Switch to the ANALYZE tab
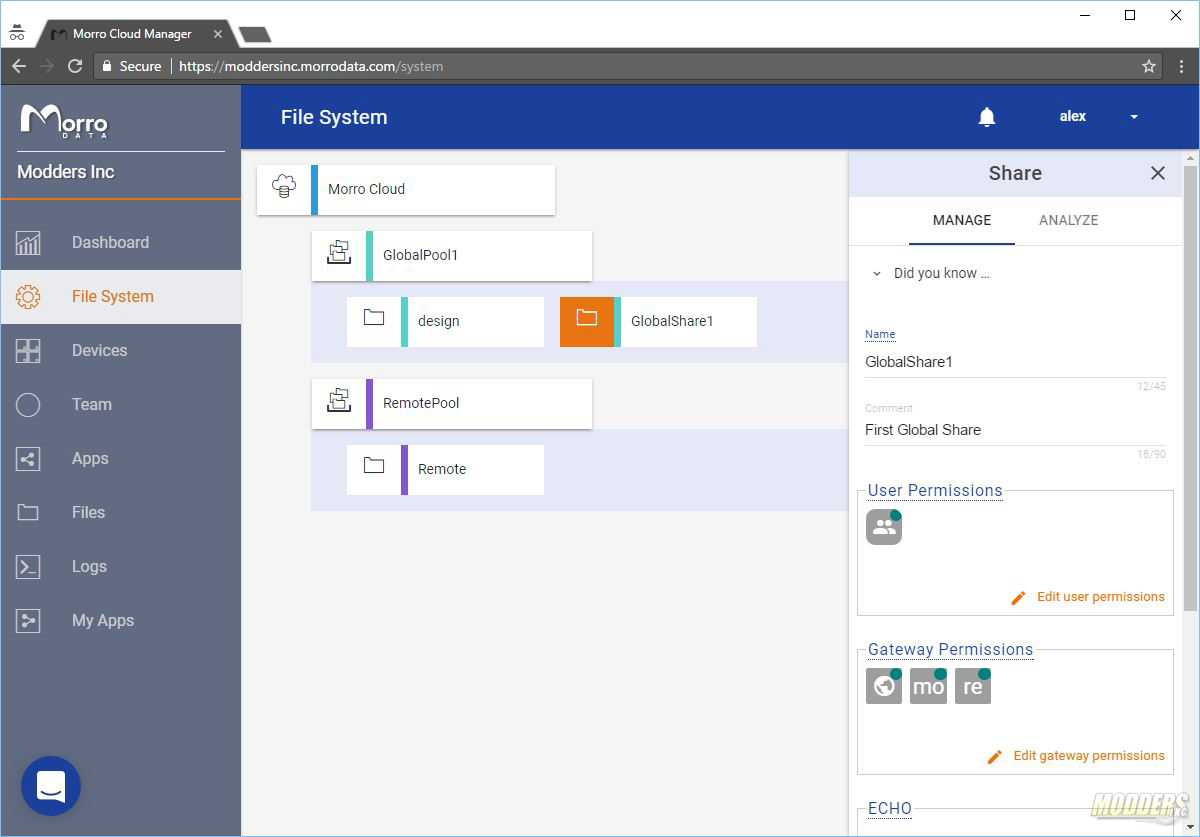 click(1069, 220)
